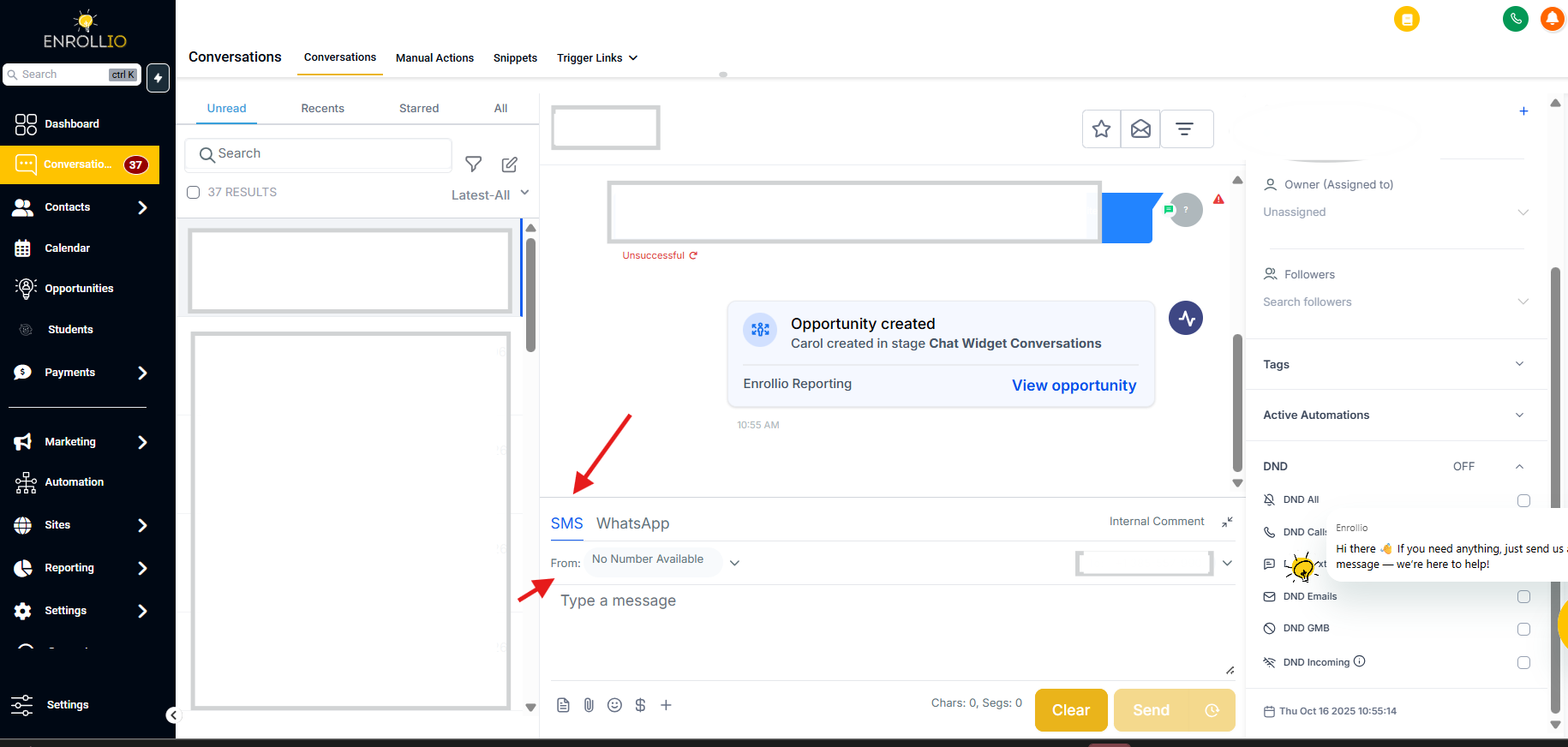Open the Latest-All sort dropdown

click(490, 194)
